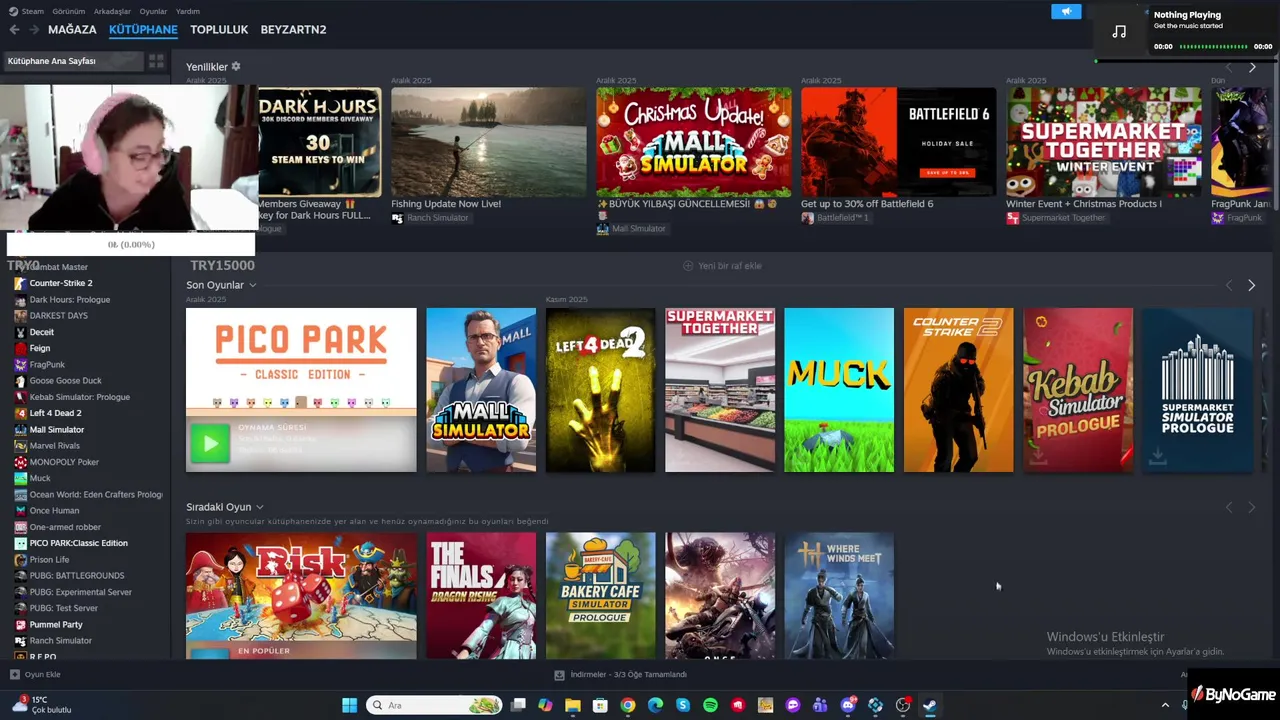Click Yeni bir raf ekle link
This screenshot has width=1280, height=720.
[722, 266]
